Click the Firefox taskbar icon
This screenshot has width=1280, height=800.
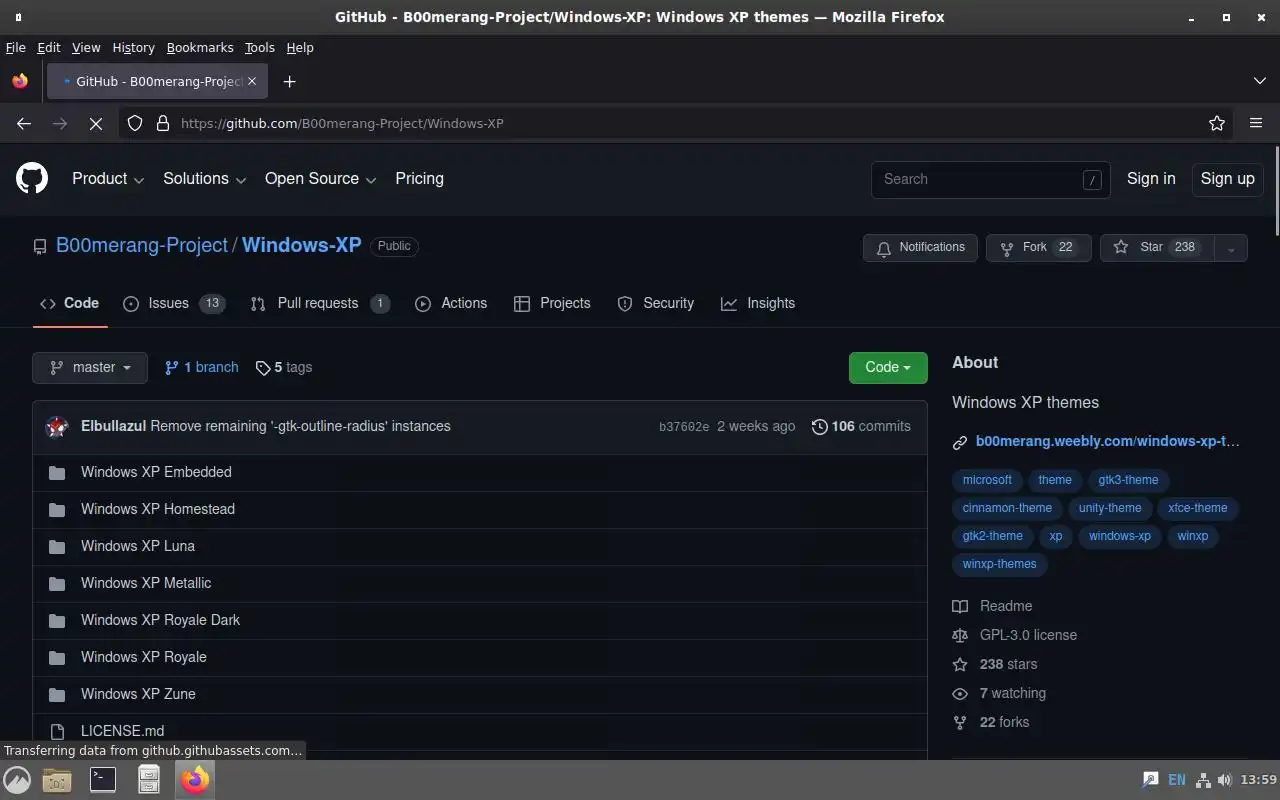pyautogui.click(x=195, y=779)
